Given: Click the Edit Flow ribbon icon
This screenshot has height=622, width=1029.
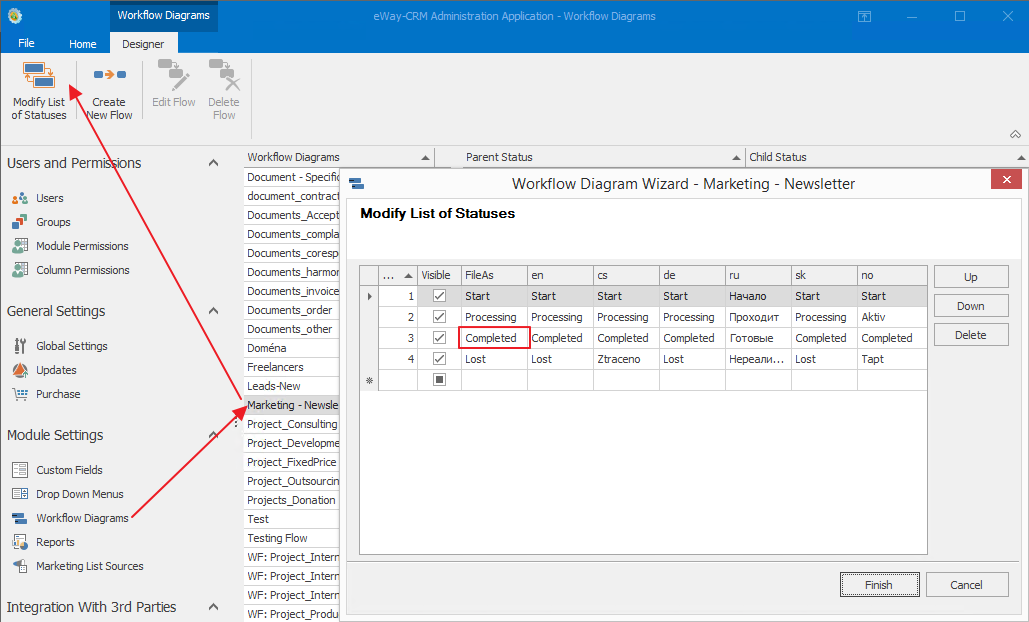Looking at the screenshot, I should pyautogui.click(x=174, y=75).
